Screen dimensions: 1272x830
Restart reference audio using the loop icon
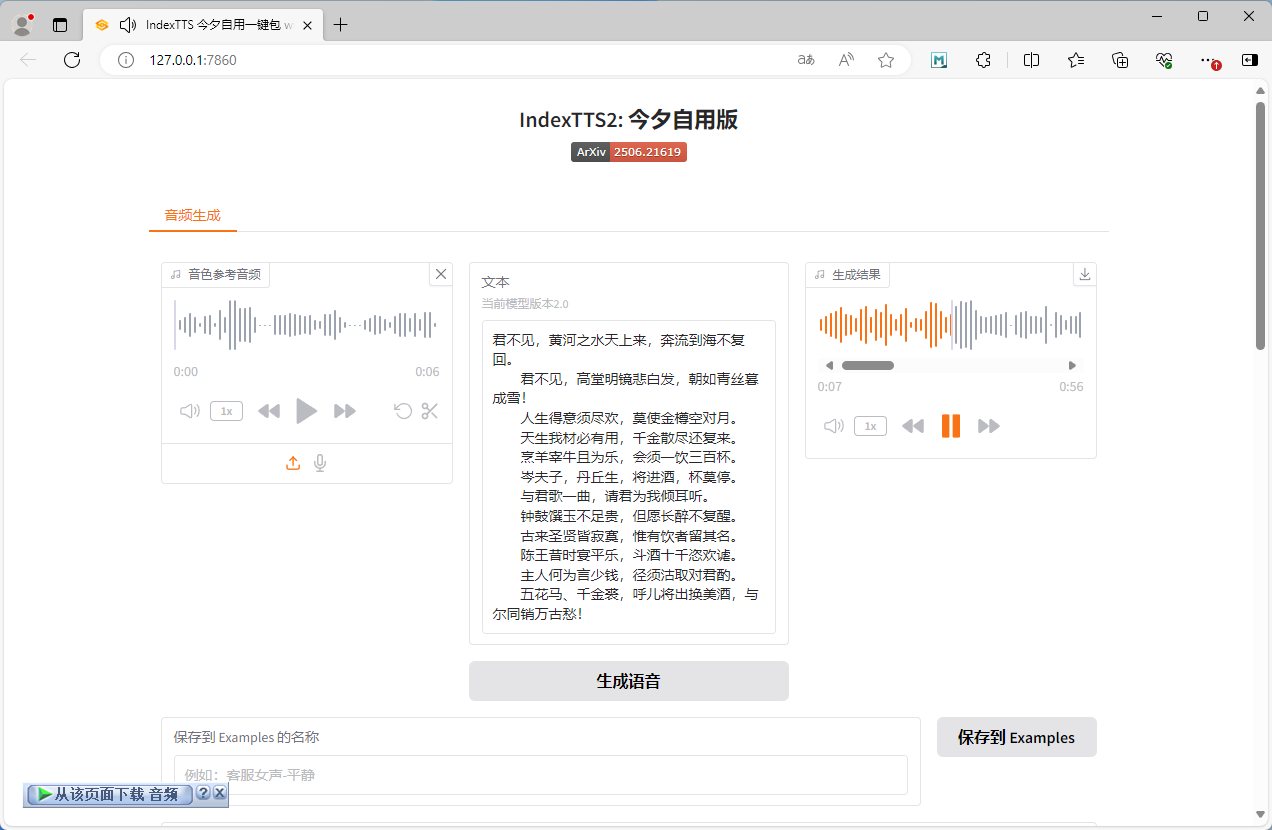tap(402, 410)
